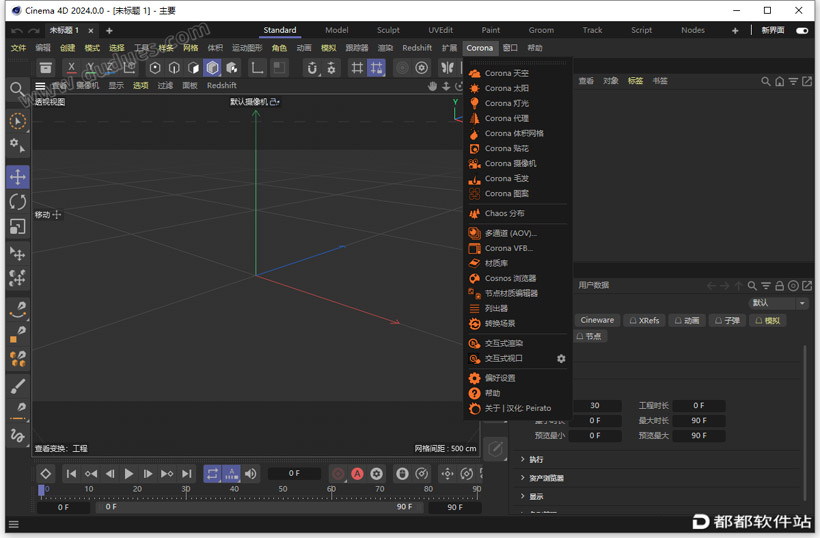Toggle the 新界面 switch
The image size is (820, 538).
point(802,30)
